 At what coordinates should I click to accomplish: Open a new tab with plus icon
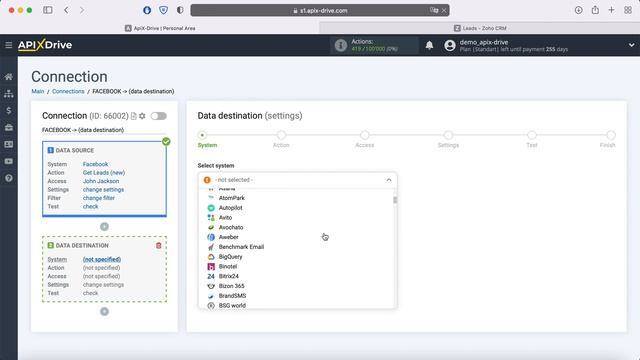pos(611,10)
